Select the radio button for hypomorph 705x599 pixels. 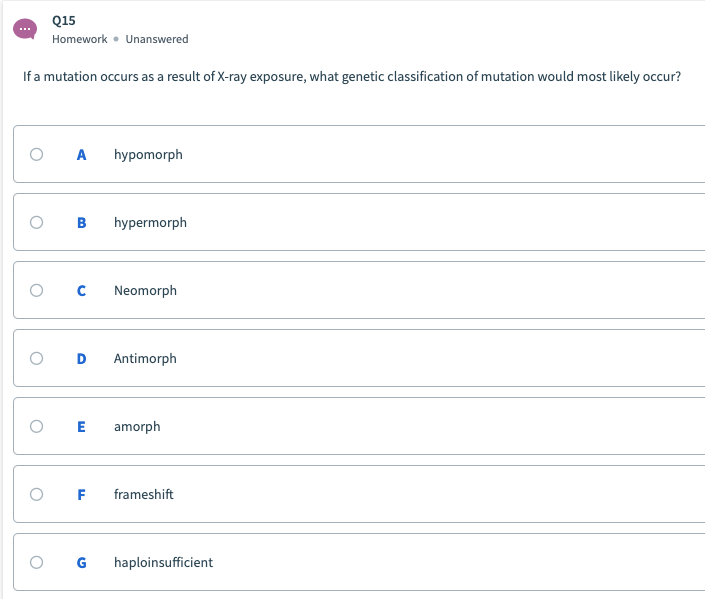pyautogui.click(x=37, y=155)
